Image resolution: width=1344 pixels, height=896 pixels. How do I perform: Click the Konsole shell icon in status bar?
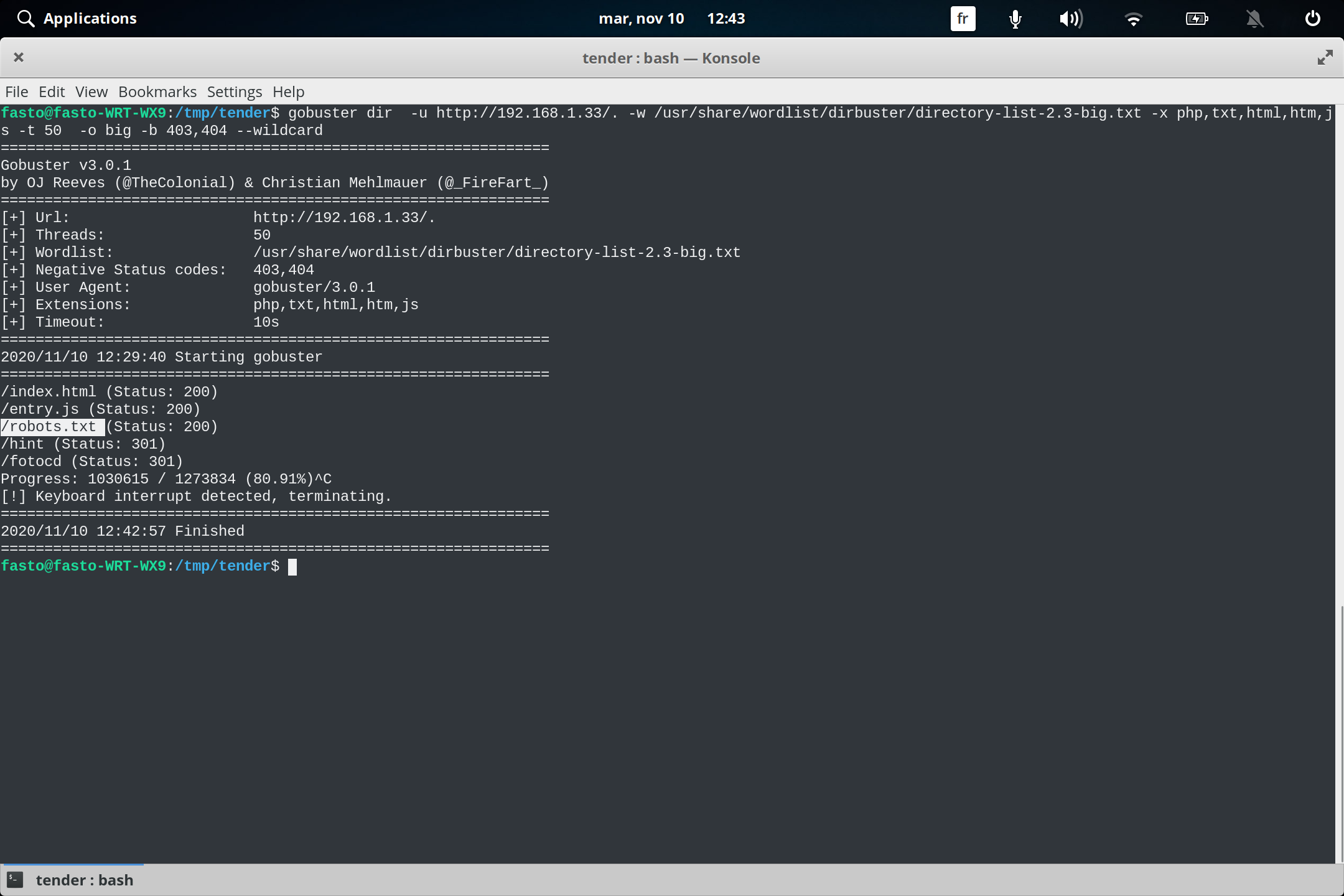15,879
